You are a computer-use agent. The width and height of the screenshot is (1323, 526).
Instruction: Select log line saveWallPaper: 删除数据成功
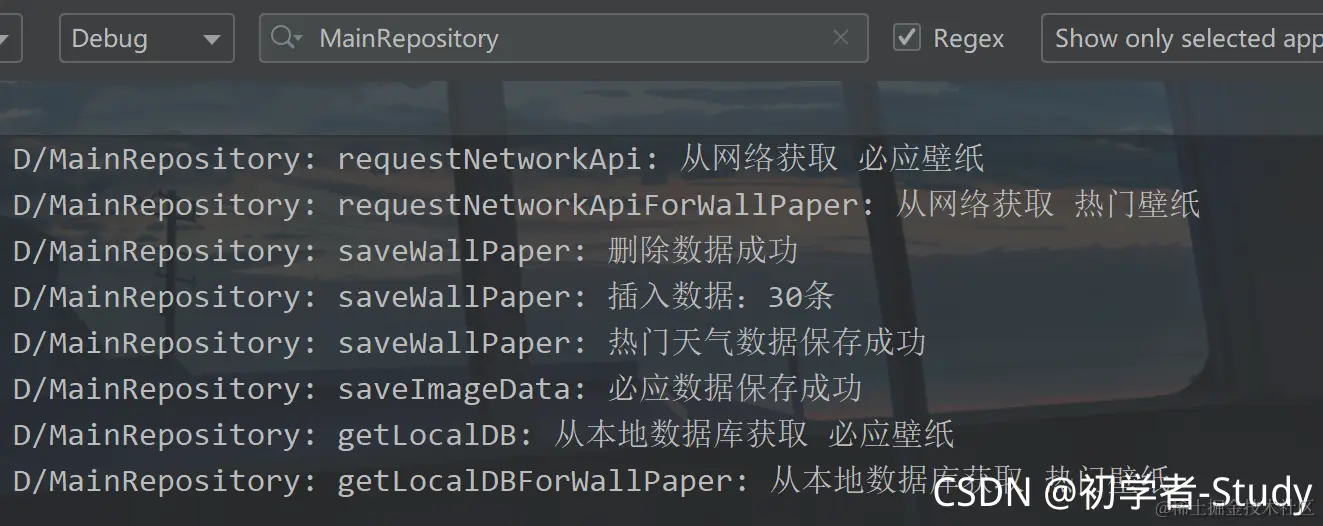click(405, 250)
